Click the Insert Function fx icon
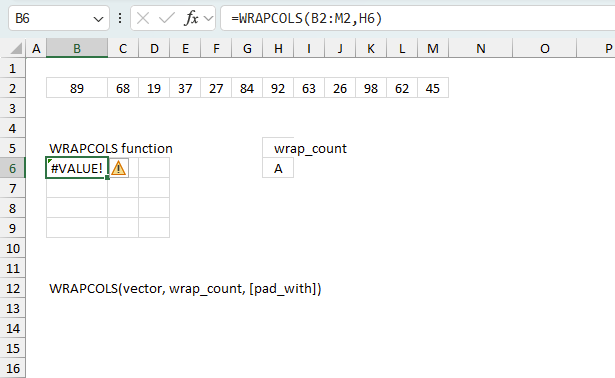This screenshot has height=378, width=615. point(191,18)
